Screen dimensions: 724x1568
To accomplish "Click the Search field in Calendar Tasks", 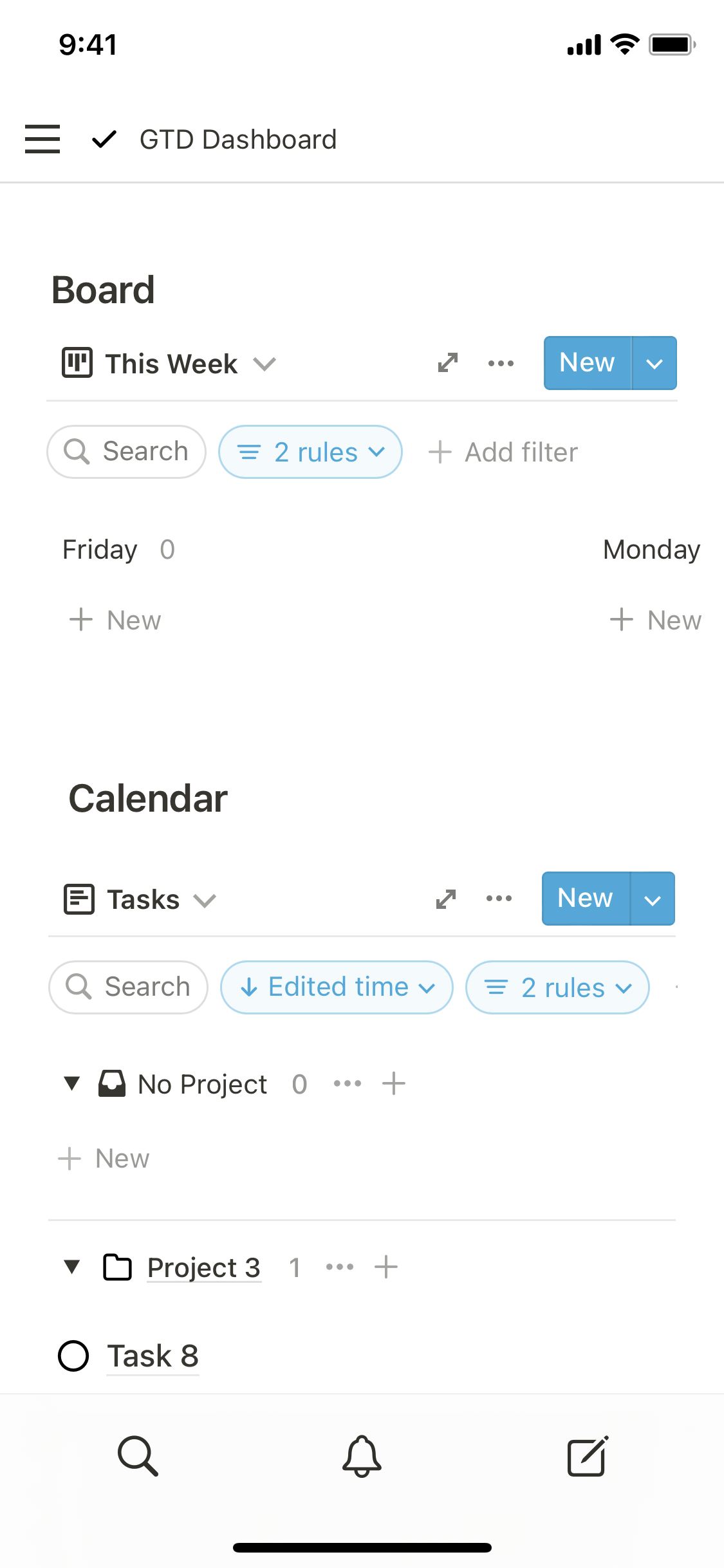I will coord(129,987).
